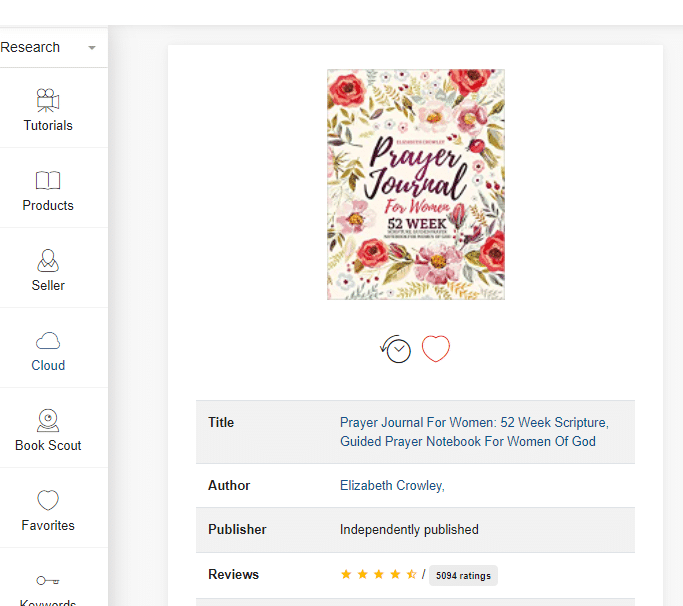The width and height of the screenshot is (683, 606).
Task: Open author Elizabeth Crowley link
Action: (x=392, y=485)
